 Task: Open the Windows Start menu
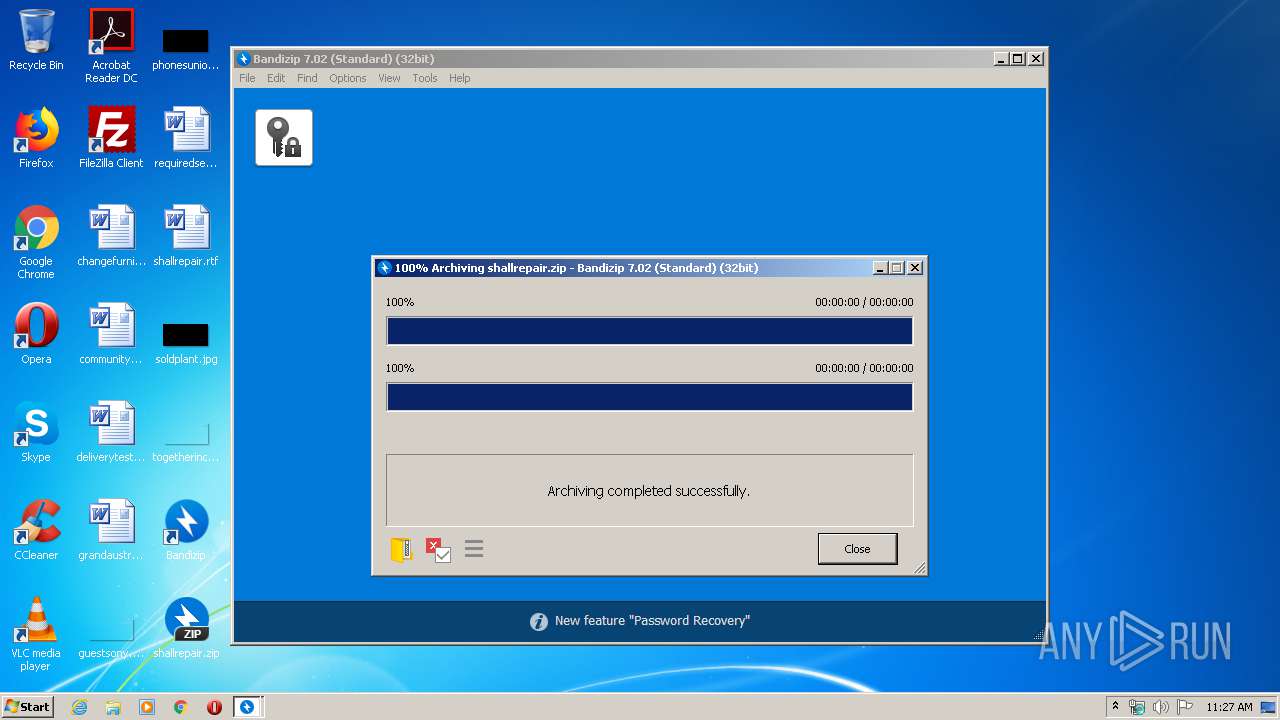(x=27, y=706)
